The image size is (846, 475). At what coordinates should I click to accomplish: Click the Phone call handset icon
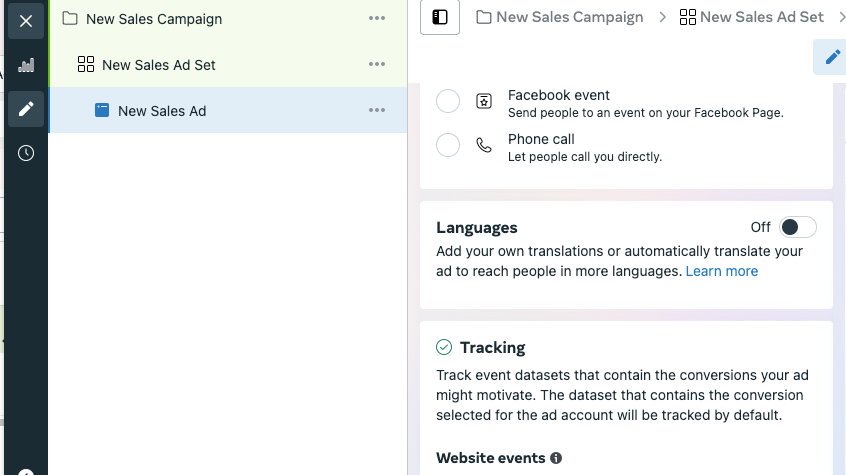(484, 145)
